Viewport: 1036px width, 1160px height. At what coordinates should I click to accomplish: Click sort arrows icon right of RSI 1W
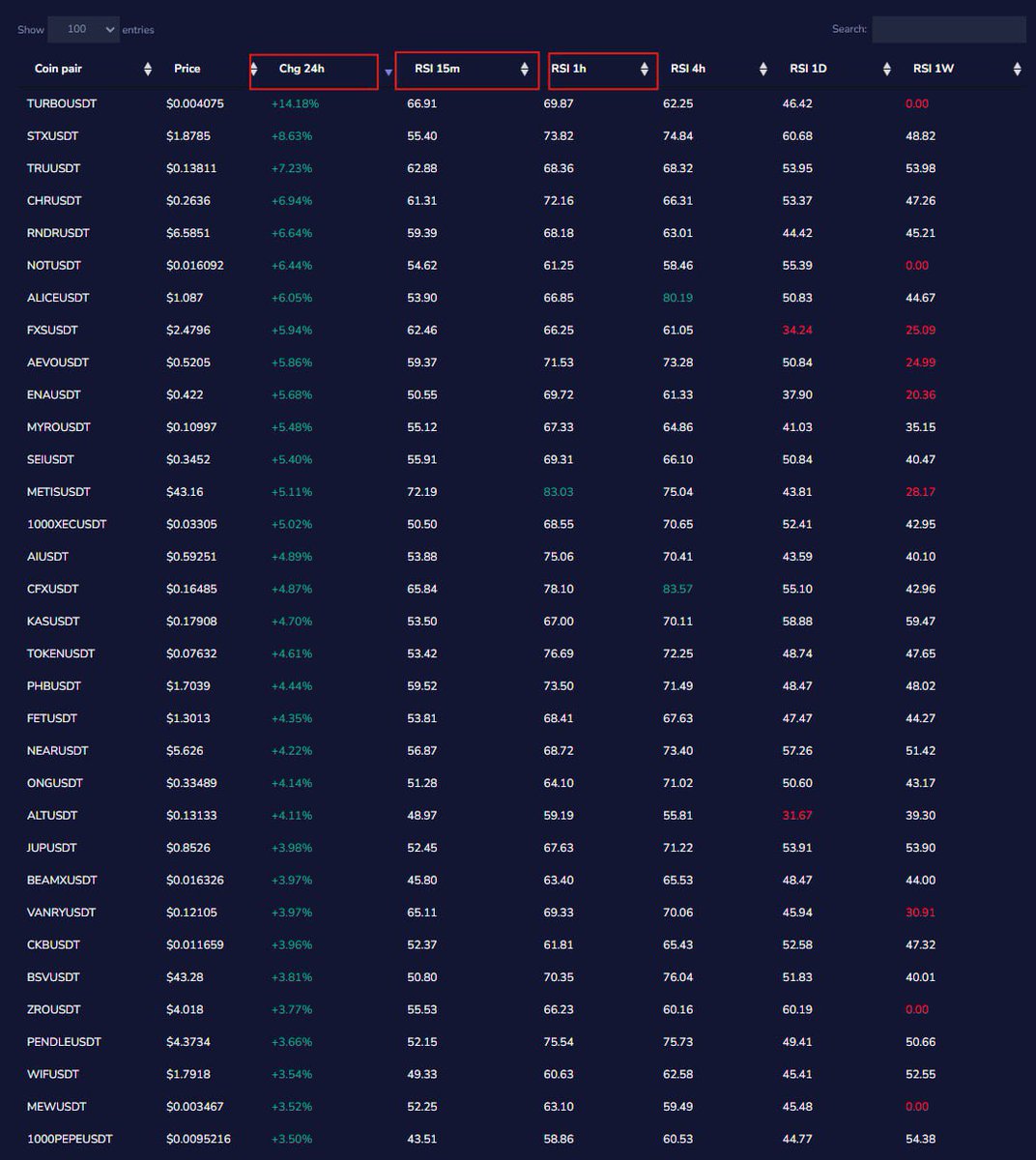(x=1017, y=69)
